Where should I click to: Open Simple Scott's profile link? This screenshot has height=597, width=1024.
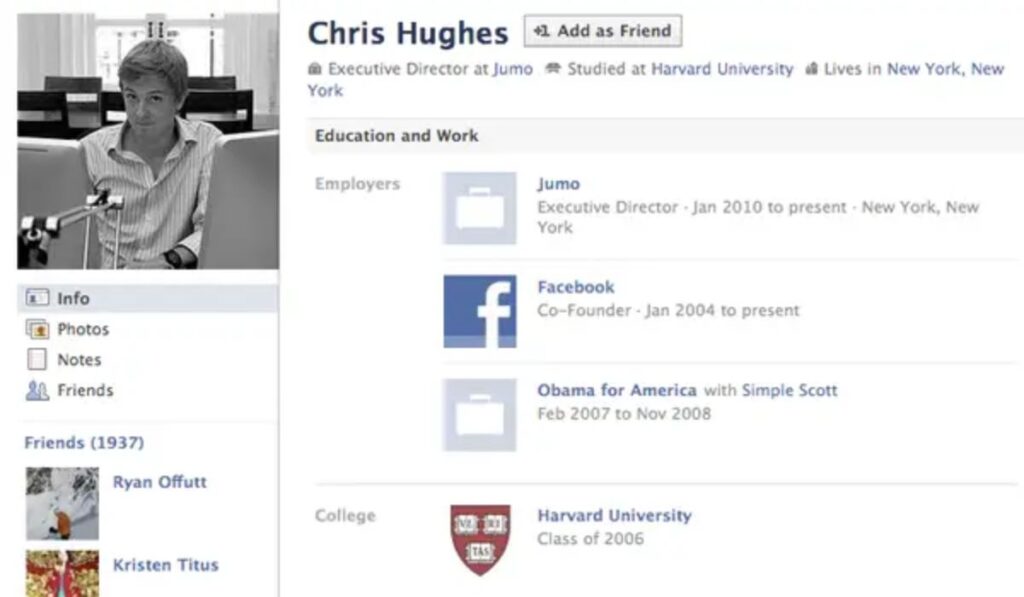coord(790,391)
